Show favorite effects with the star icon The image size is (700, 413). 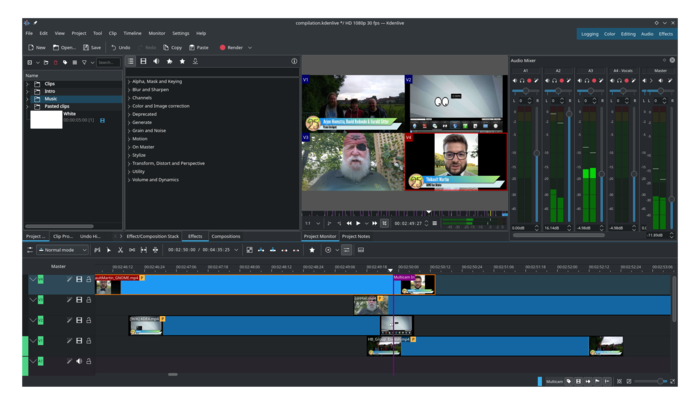coord(181,61)
